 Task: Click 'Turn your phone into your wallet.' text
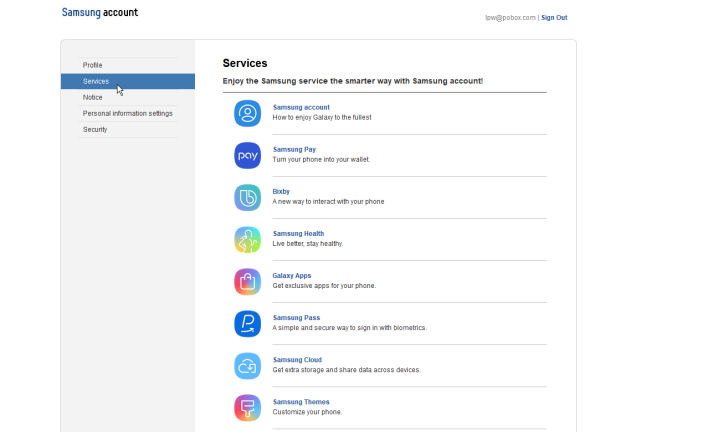[x=321, y=159]
